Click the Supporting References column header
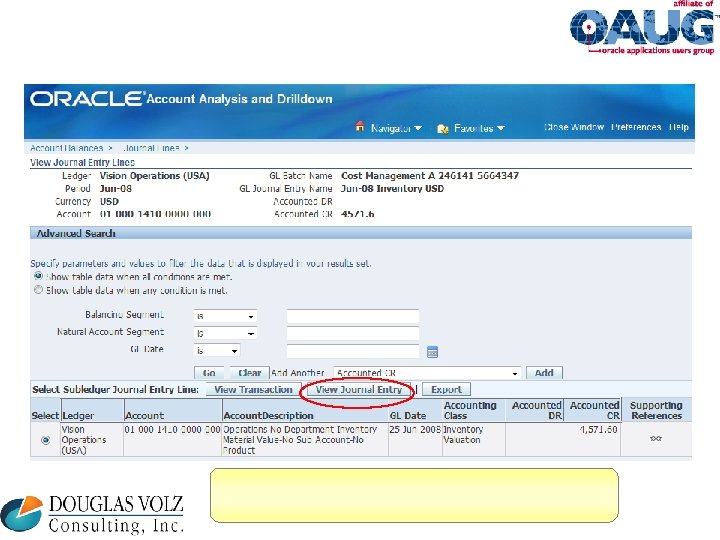This screenshot has width=720, height=540. click(x=656, y=411)
